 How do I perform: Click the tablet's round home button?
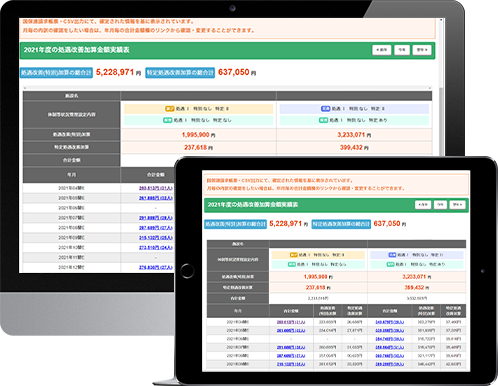pyautogui.click(x=187, y=271)
